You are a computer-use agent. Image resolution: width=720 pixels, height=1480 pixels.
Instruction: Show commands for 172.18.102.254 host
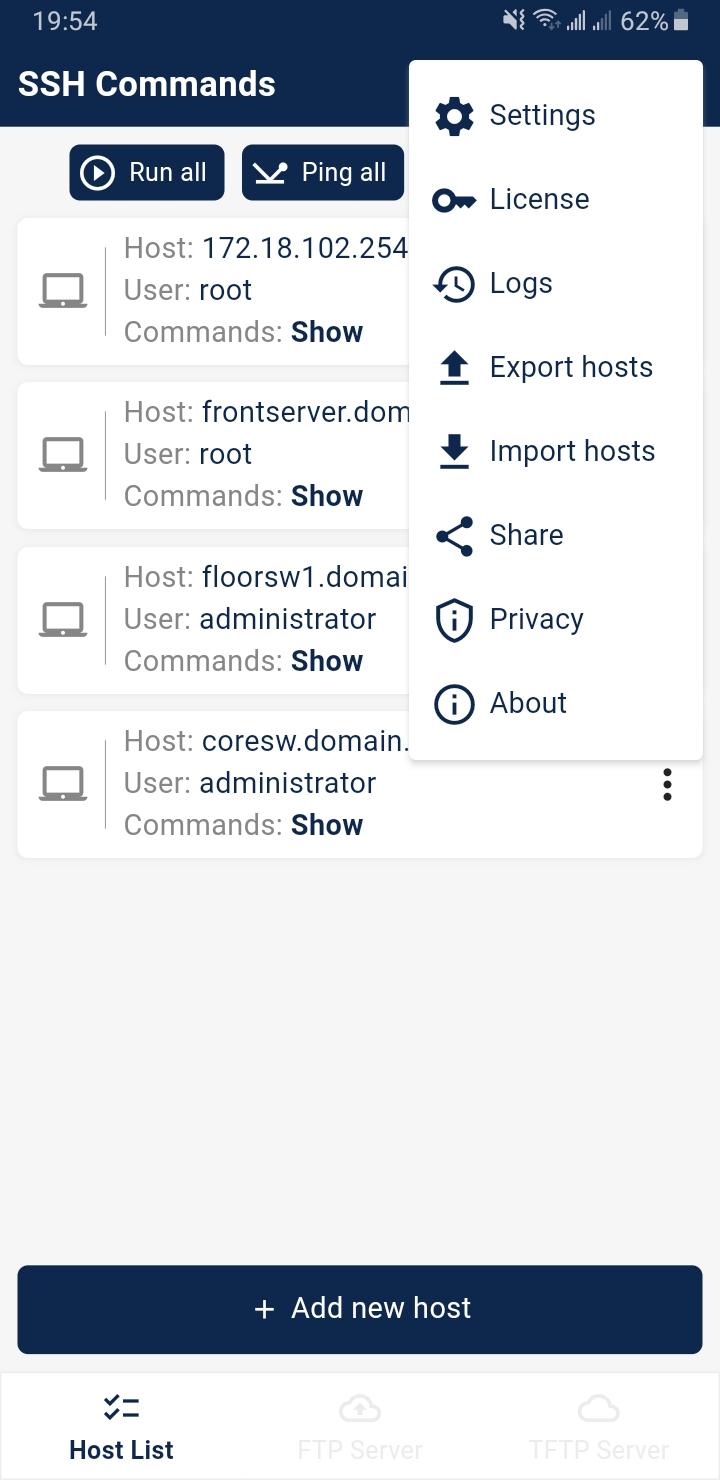click(327, 332)
